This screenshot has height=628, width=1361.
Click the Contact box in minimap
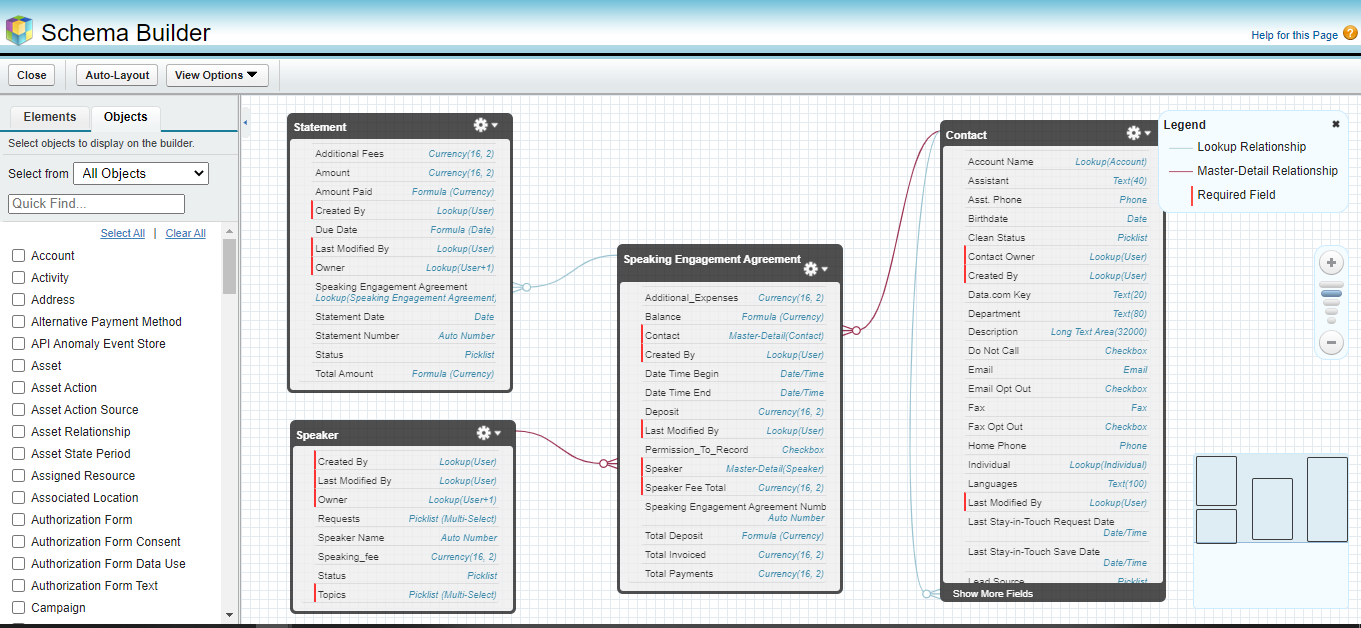(x=1327, y=499)
